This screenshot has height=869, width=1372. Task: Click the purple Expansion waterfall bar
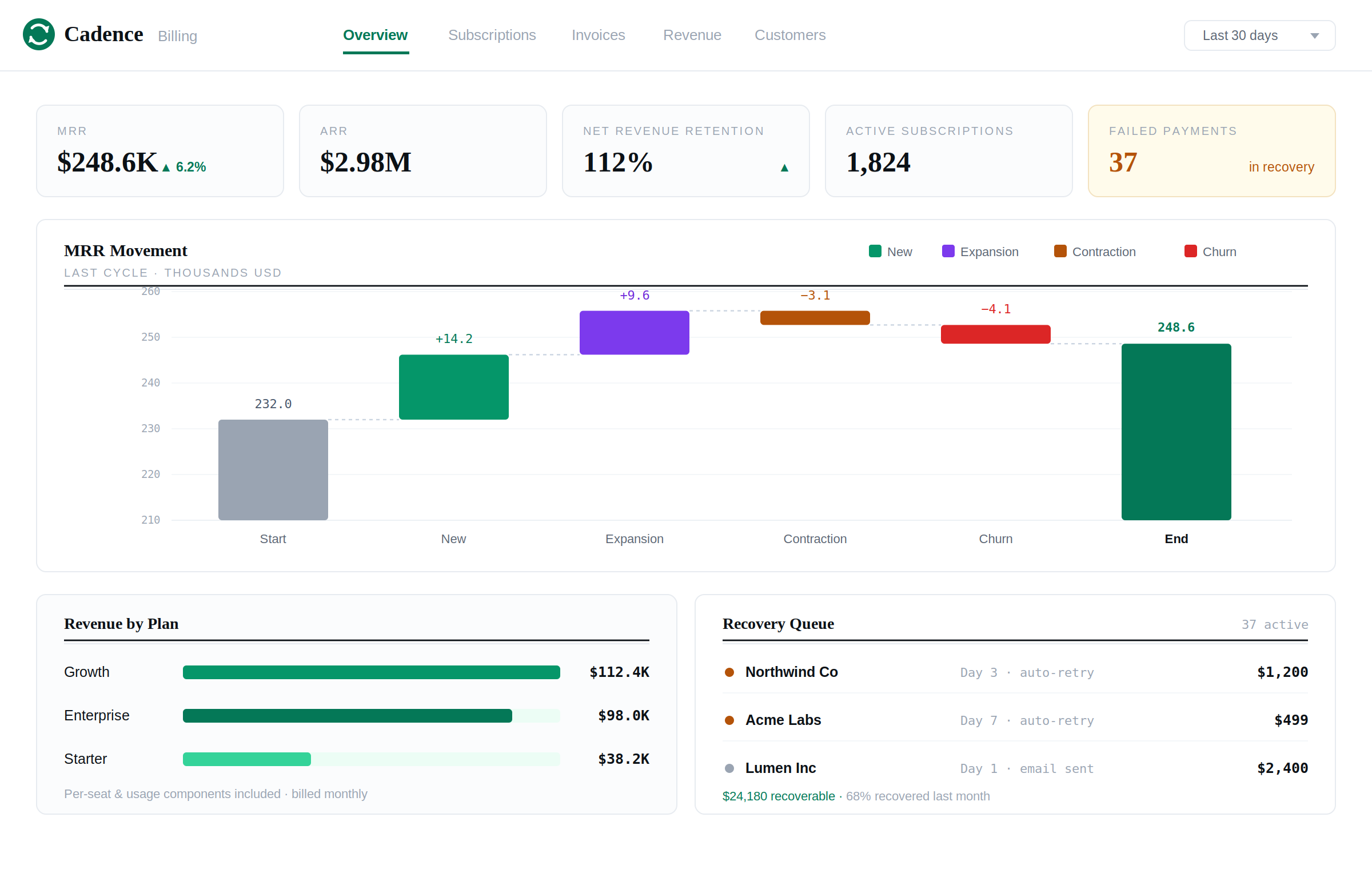click(635, 333)
